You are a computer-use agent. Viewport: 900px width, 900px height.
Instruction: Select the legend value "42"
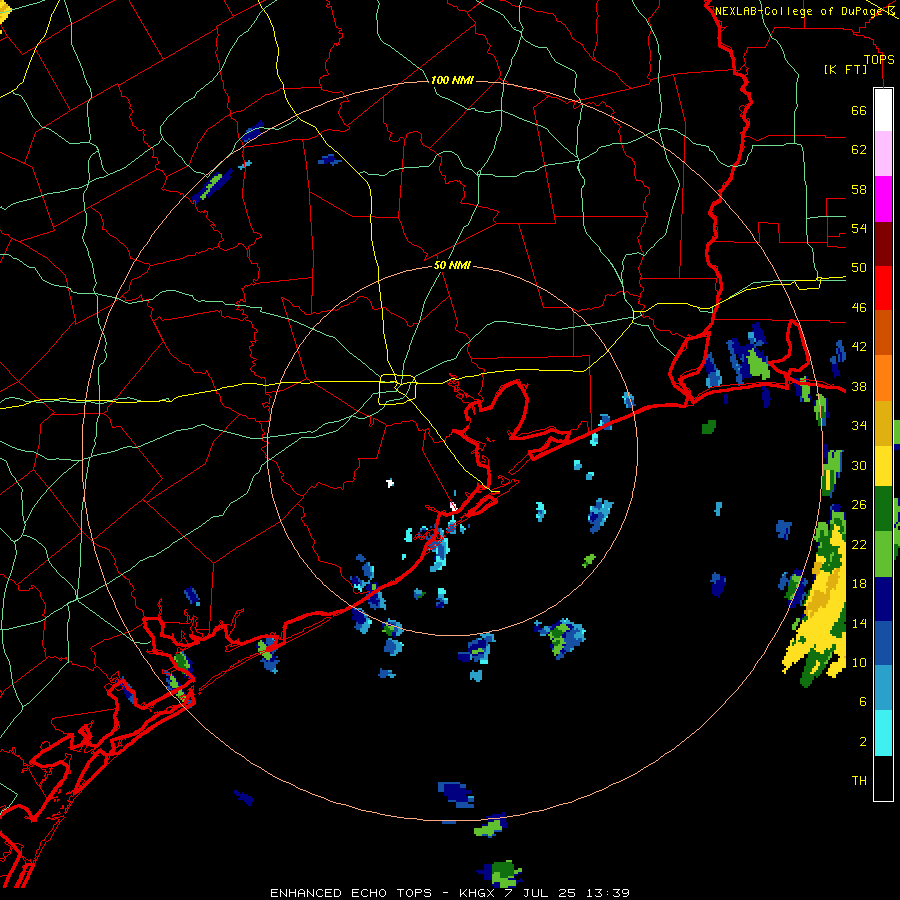point(859,347)
